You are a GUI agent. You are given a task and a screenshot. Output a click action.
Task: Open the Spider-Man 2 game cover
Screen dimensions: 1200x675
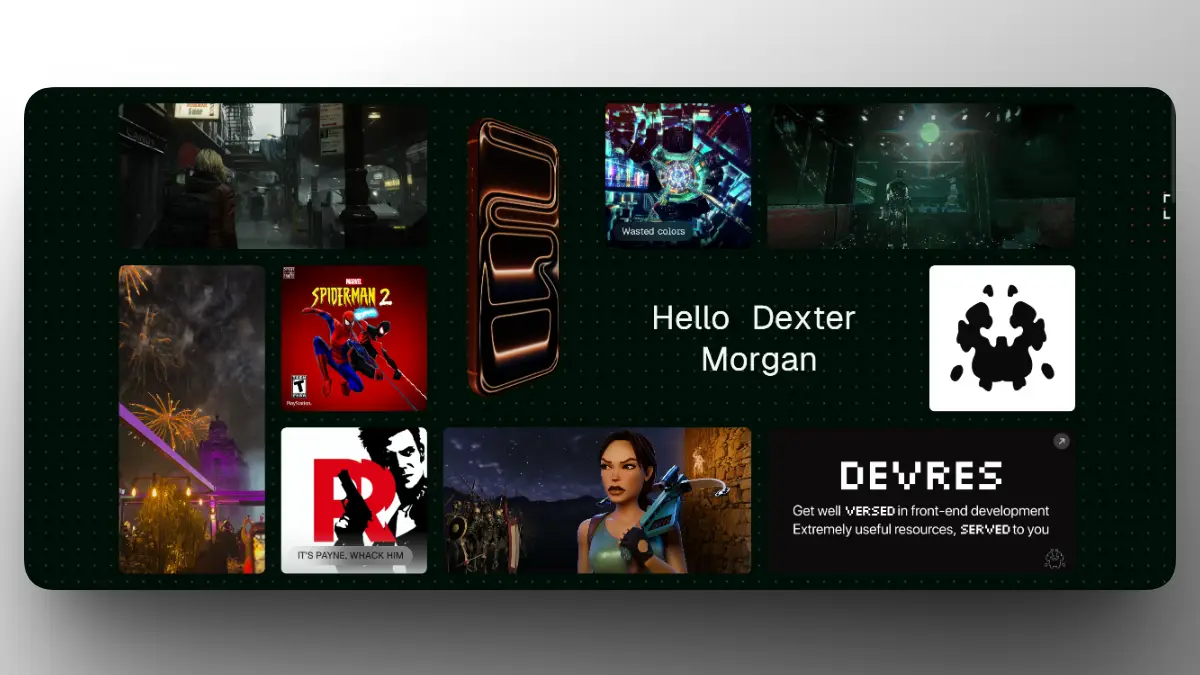[x=354, y=338]
